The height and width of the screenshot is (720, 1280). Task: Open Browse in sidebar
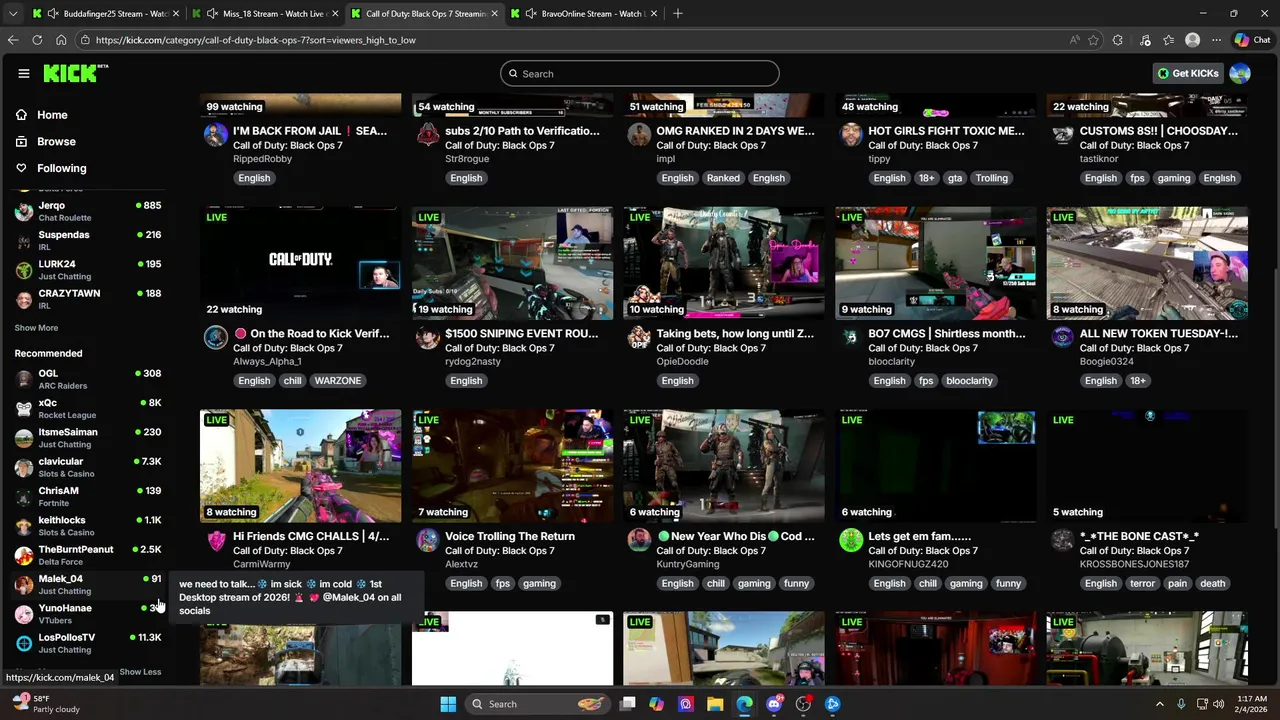56,141
